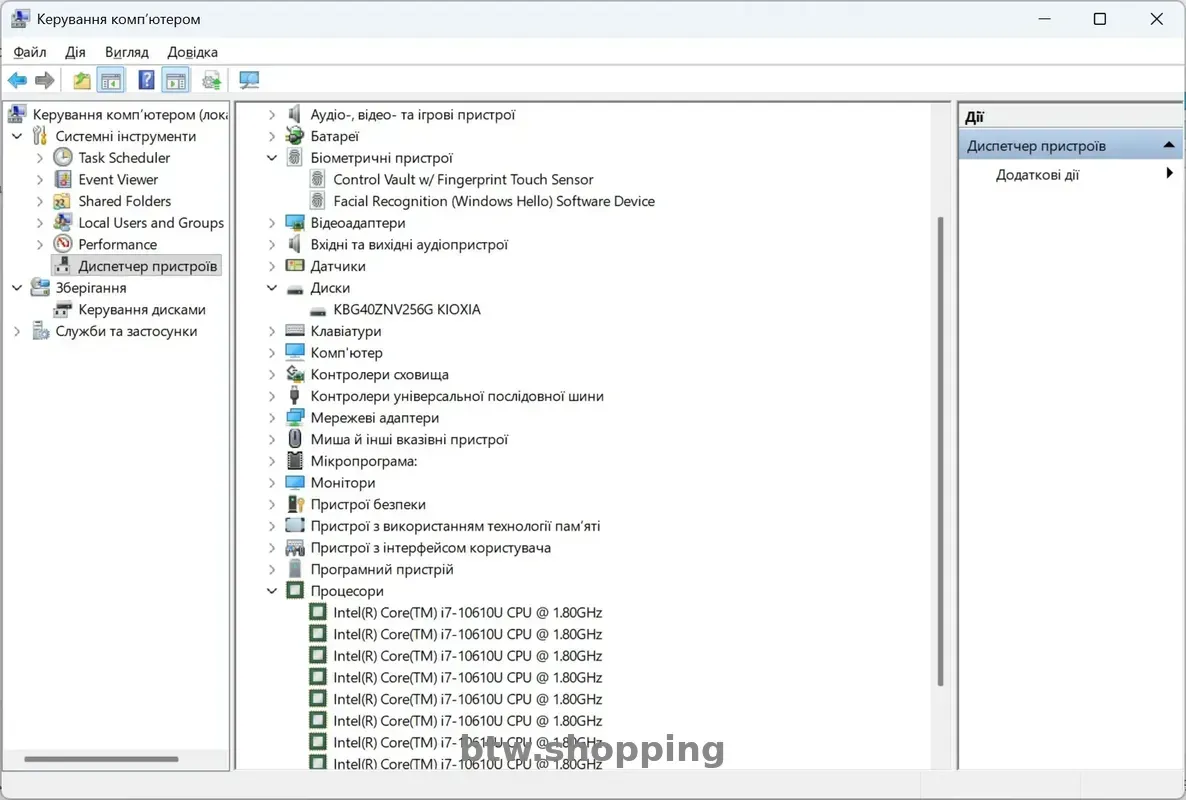
Task: Open the Вигляд menu
Action: click(126, 52)
